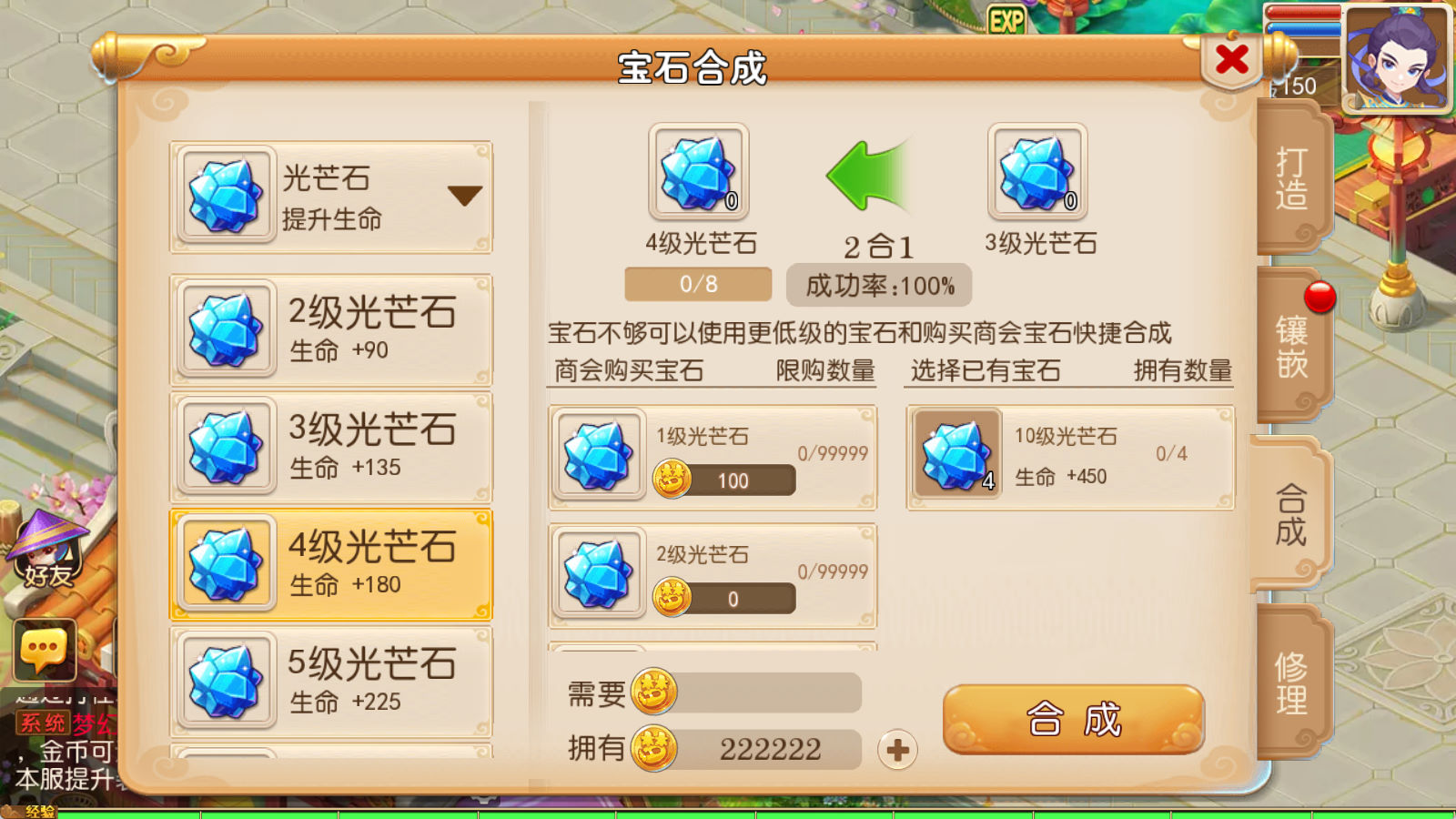Screen dimensions: 1456x819
Task: Open the yellow chat bubble icon
Action: point(45,651)
